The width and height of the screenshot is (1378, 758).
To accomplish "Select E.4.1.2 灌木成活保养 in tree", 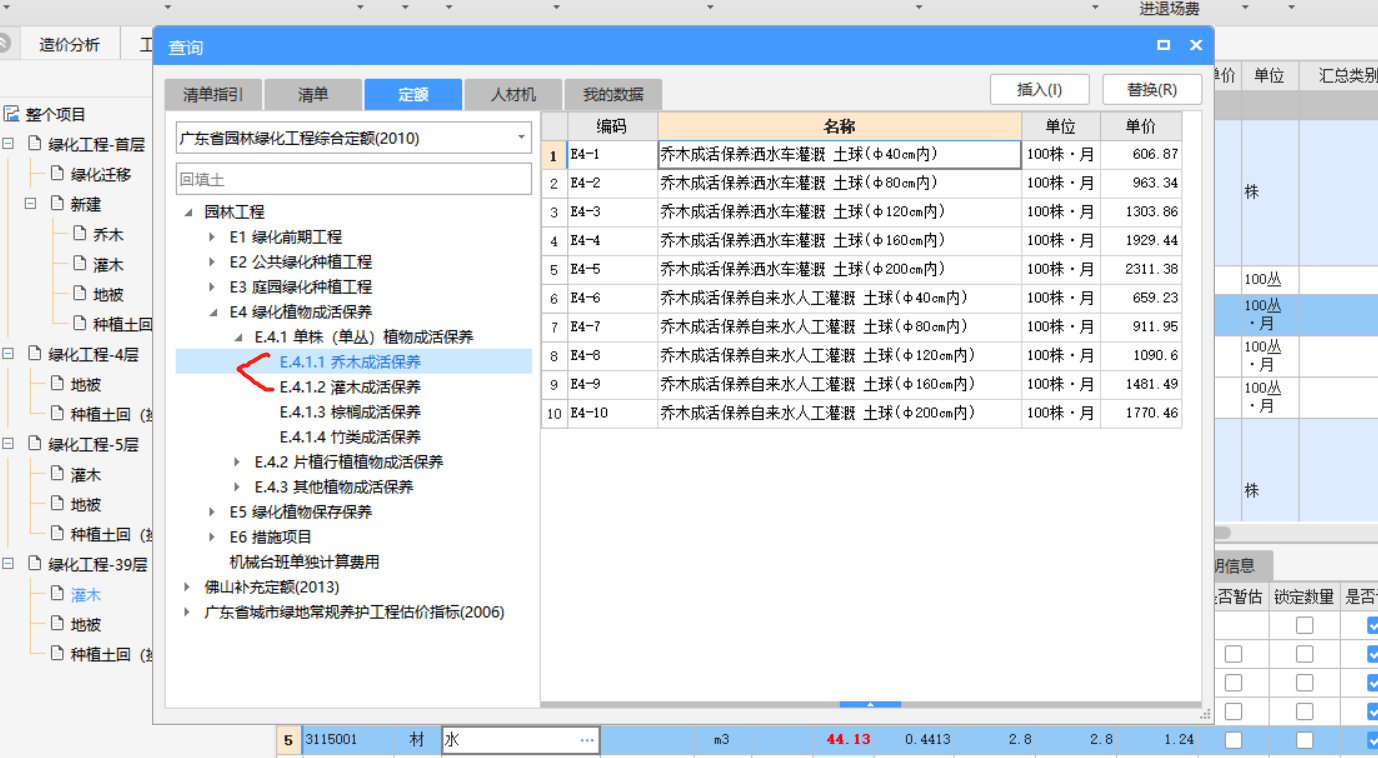I will pyautogui.click(x=350, y=387).
